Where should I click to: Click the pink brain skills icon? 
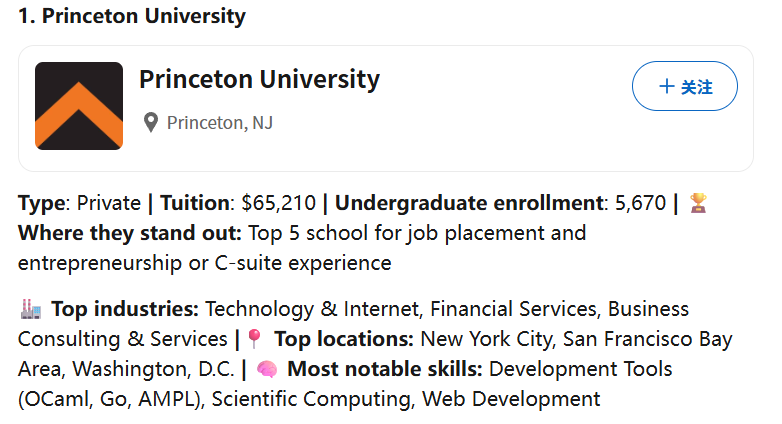click(x=267, y=369)
